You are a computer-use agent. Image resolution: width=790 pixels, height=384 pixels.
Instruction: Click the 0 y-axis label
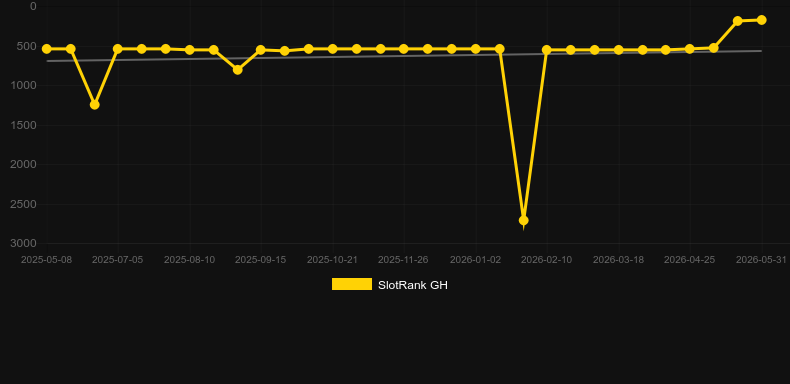[x=34, y=6]
